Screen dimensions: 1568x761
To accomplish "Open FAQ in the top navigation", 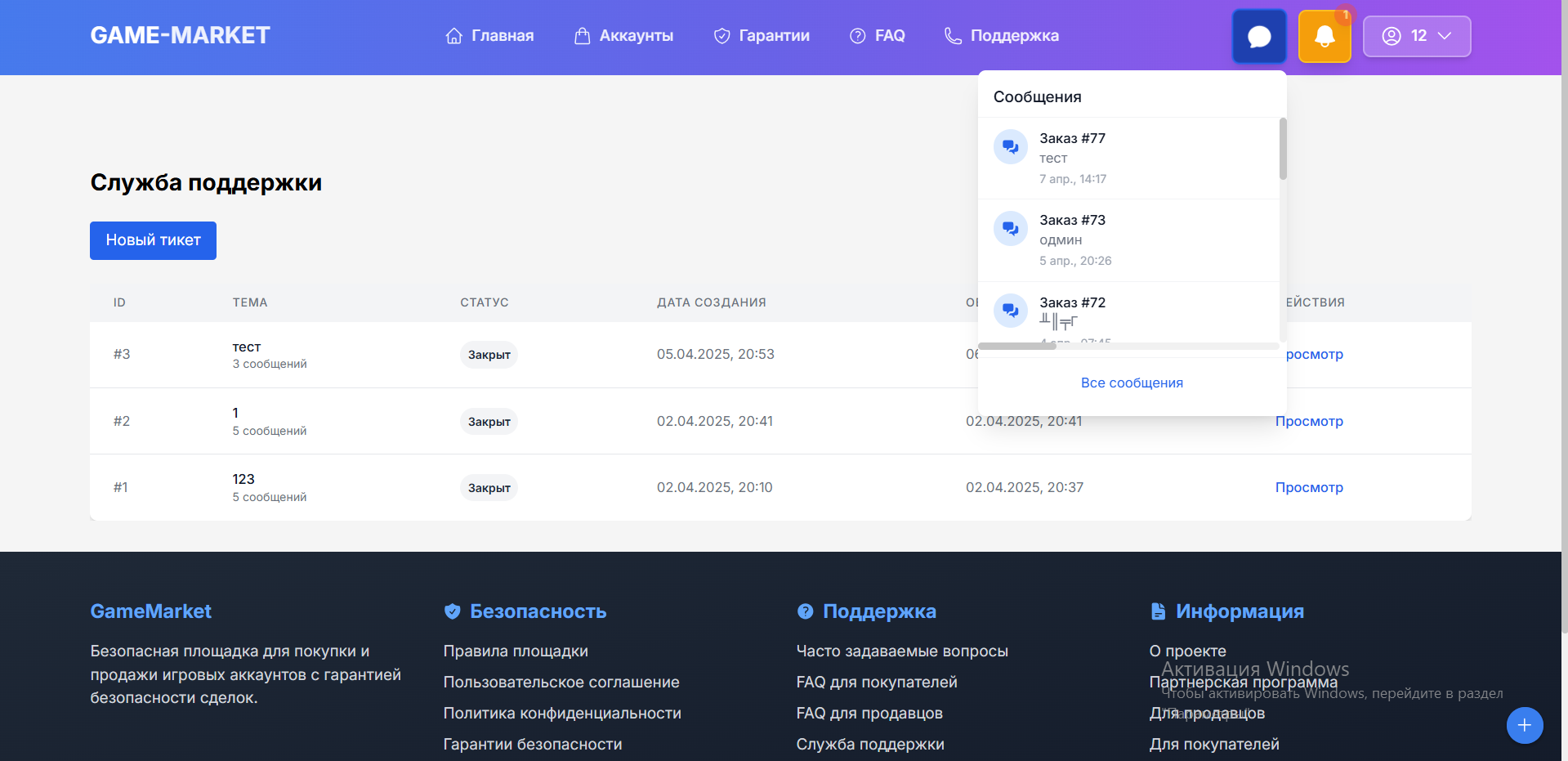I will tap(878, 36).
